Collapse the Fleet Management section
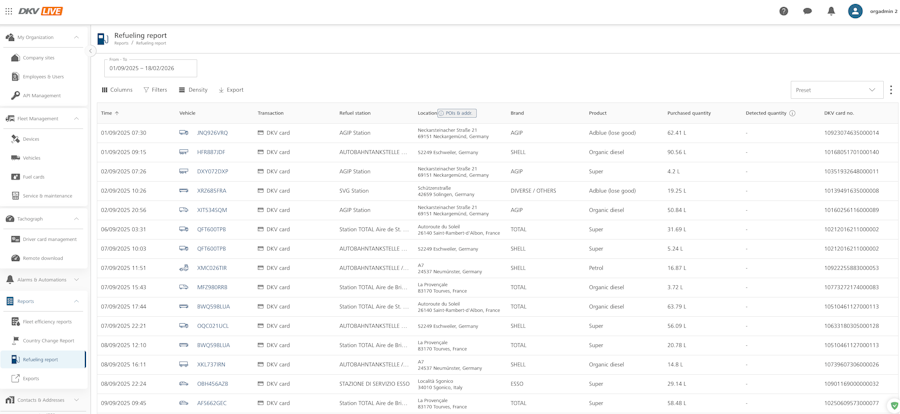This screenshot has width=900, height=414. pos(76,119)
